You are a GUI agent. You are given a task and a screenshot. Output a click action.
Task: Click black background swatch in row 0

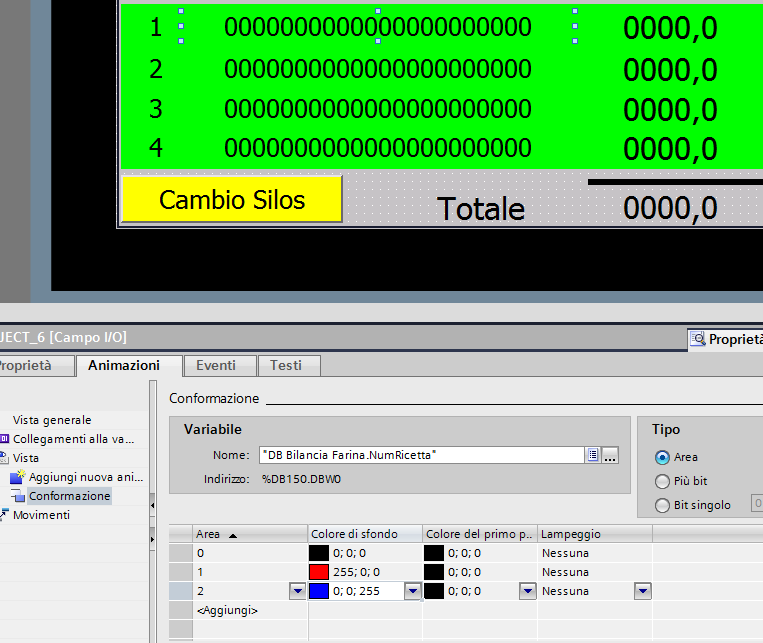coord(319,553)
